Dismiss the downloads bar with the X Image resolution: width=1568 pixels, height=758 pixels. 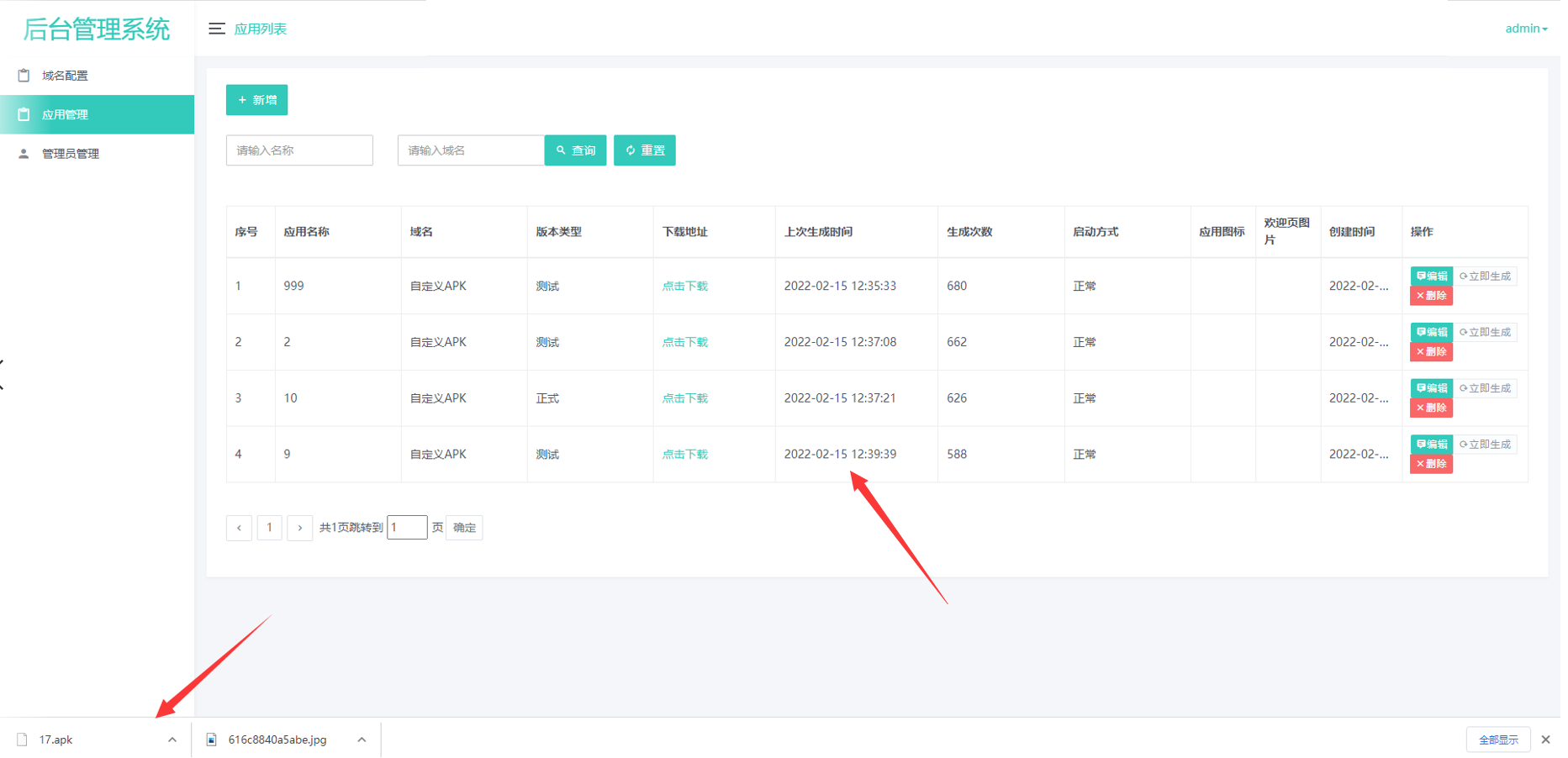click(1547, 740)
